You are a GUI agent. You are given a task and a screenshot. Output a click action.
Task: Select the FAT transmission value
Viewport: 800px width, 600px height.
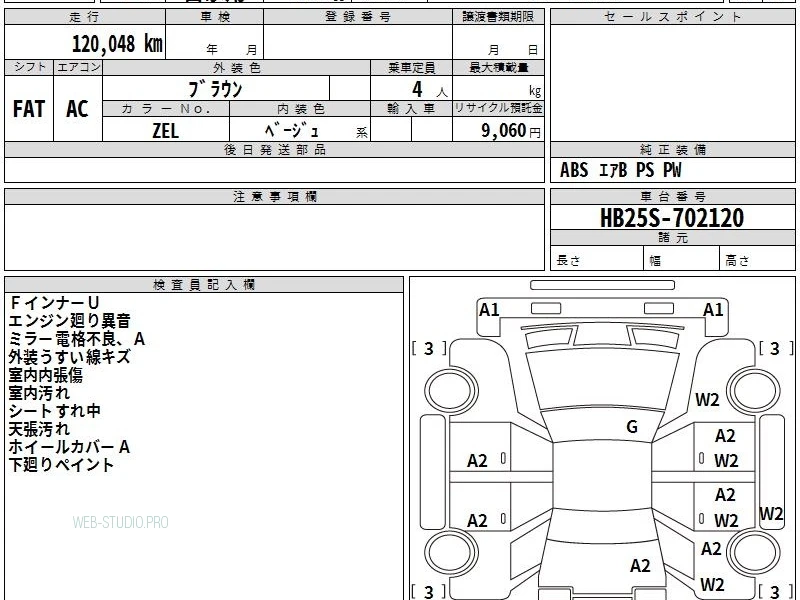click(29, 109)
